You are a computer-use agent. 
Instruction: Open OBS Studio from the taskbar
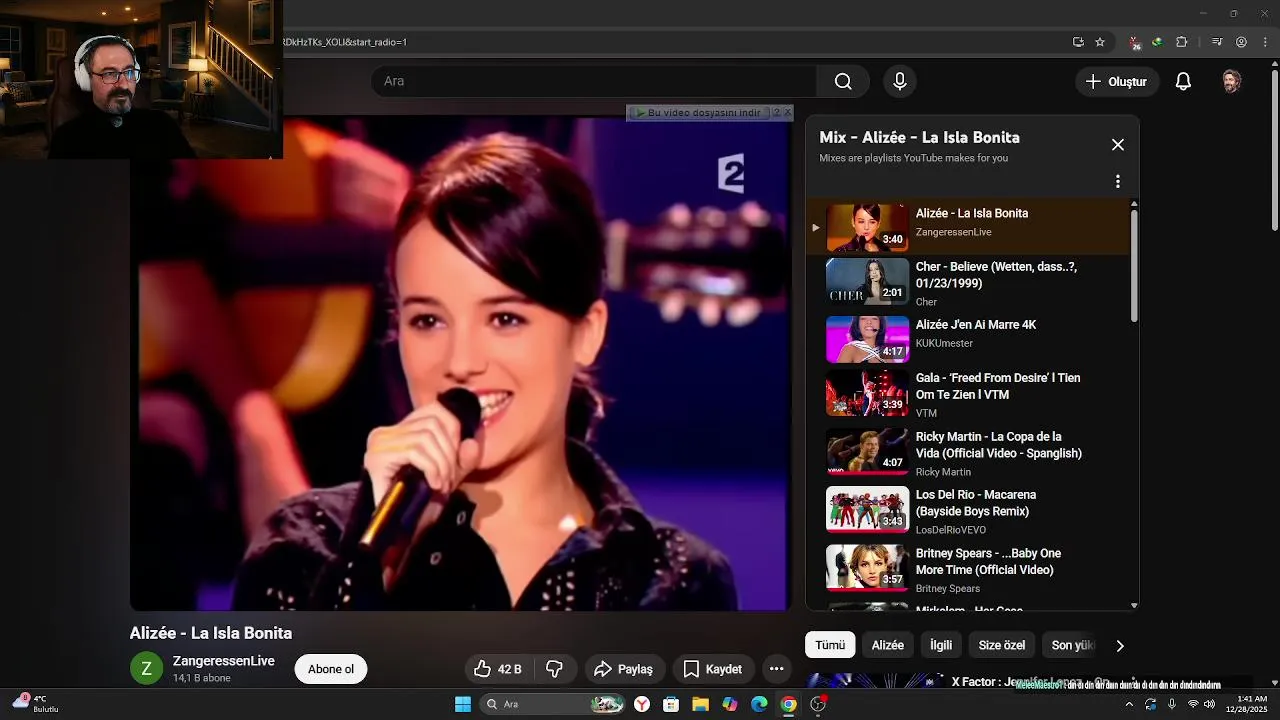point(818,704)
